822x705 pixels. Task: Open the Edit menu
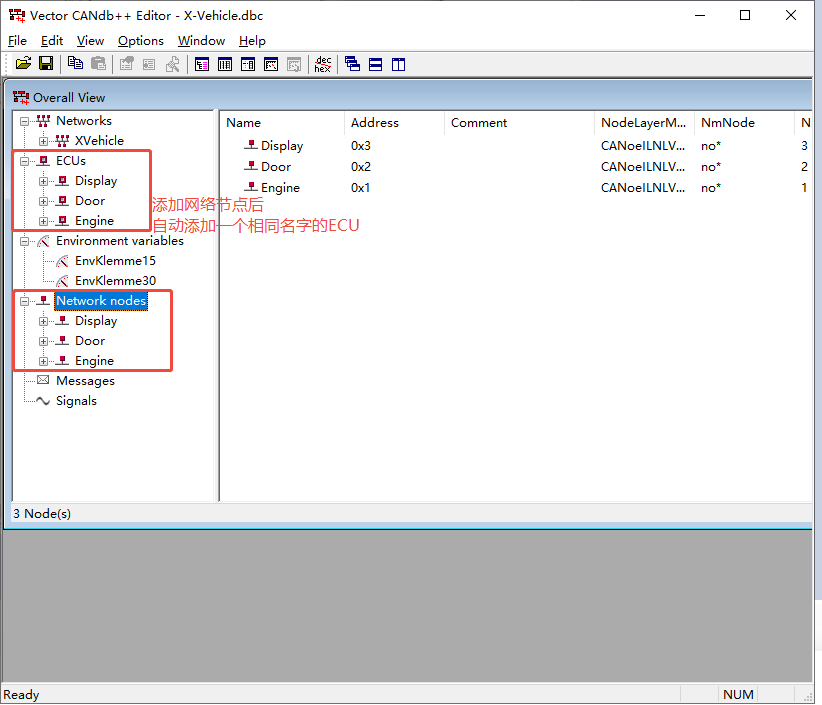point(52,40)
